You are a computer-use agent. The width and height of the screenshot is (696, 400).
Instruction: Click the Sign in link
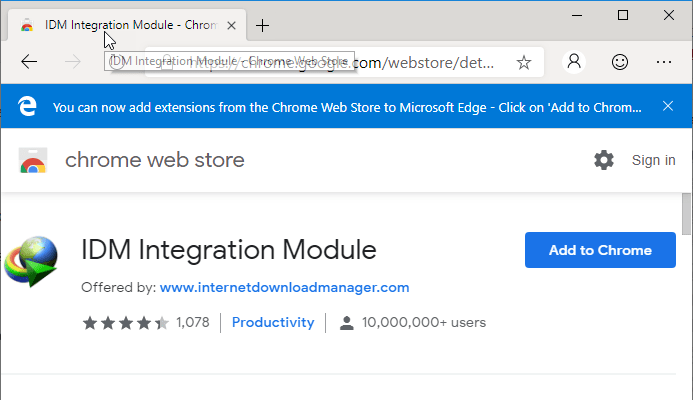pos(653,160)
